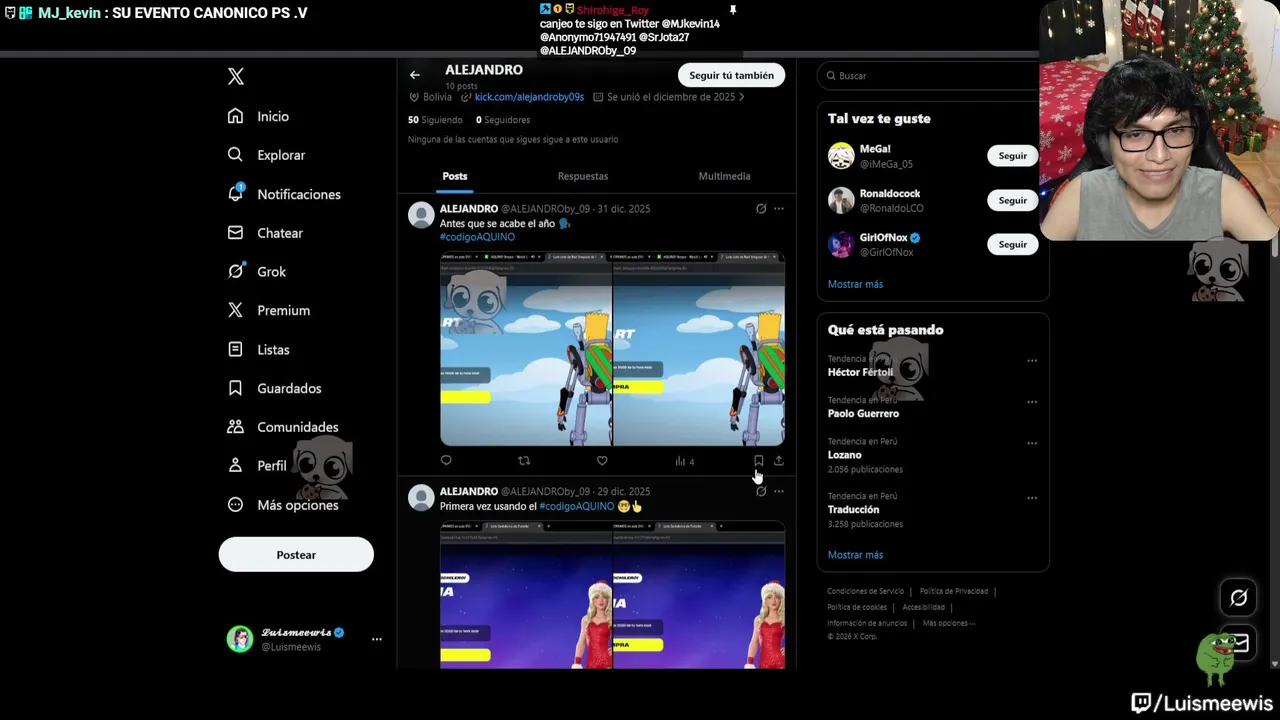The image size is (1280, 720).
Task: Switch to the Posts tab
Action: pyautogui.click(x=455, y=176)
